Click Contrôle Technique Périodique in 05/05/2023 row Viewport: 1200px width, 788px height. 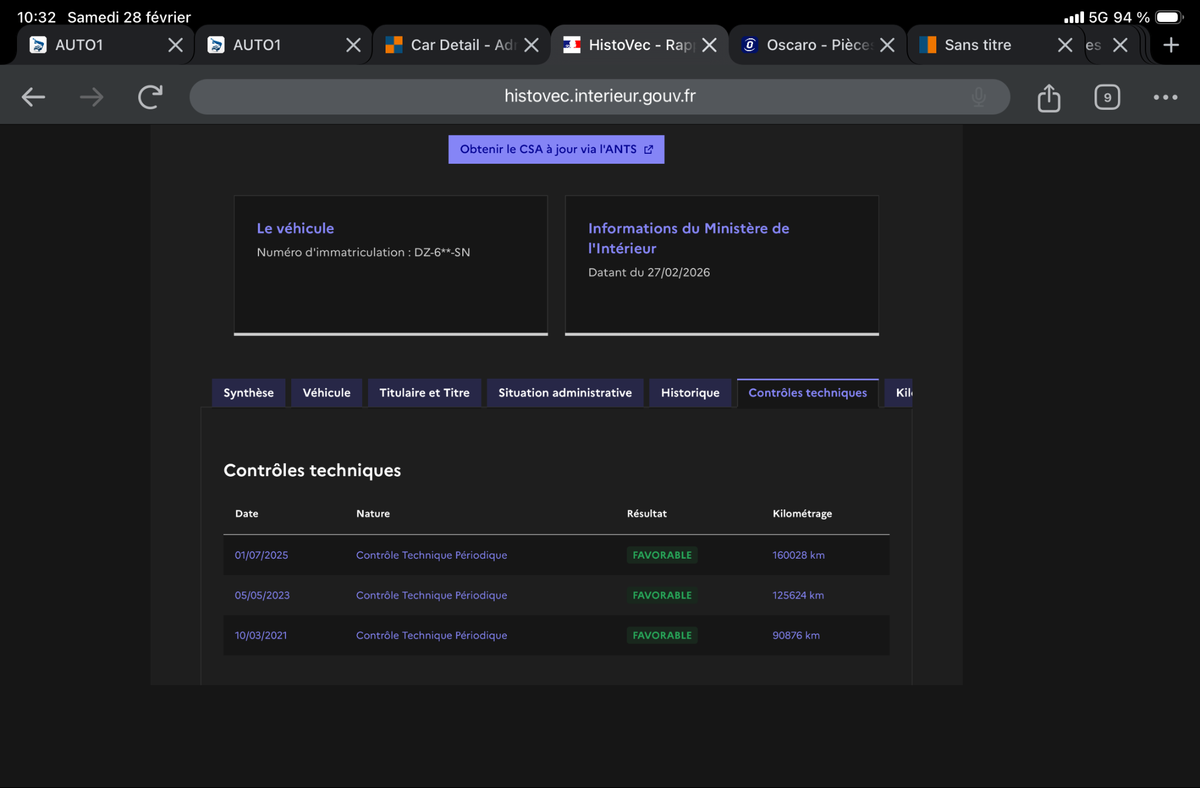[x=432, y=595]
